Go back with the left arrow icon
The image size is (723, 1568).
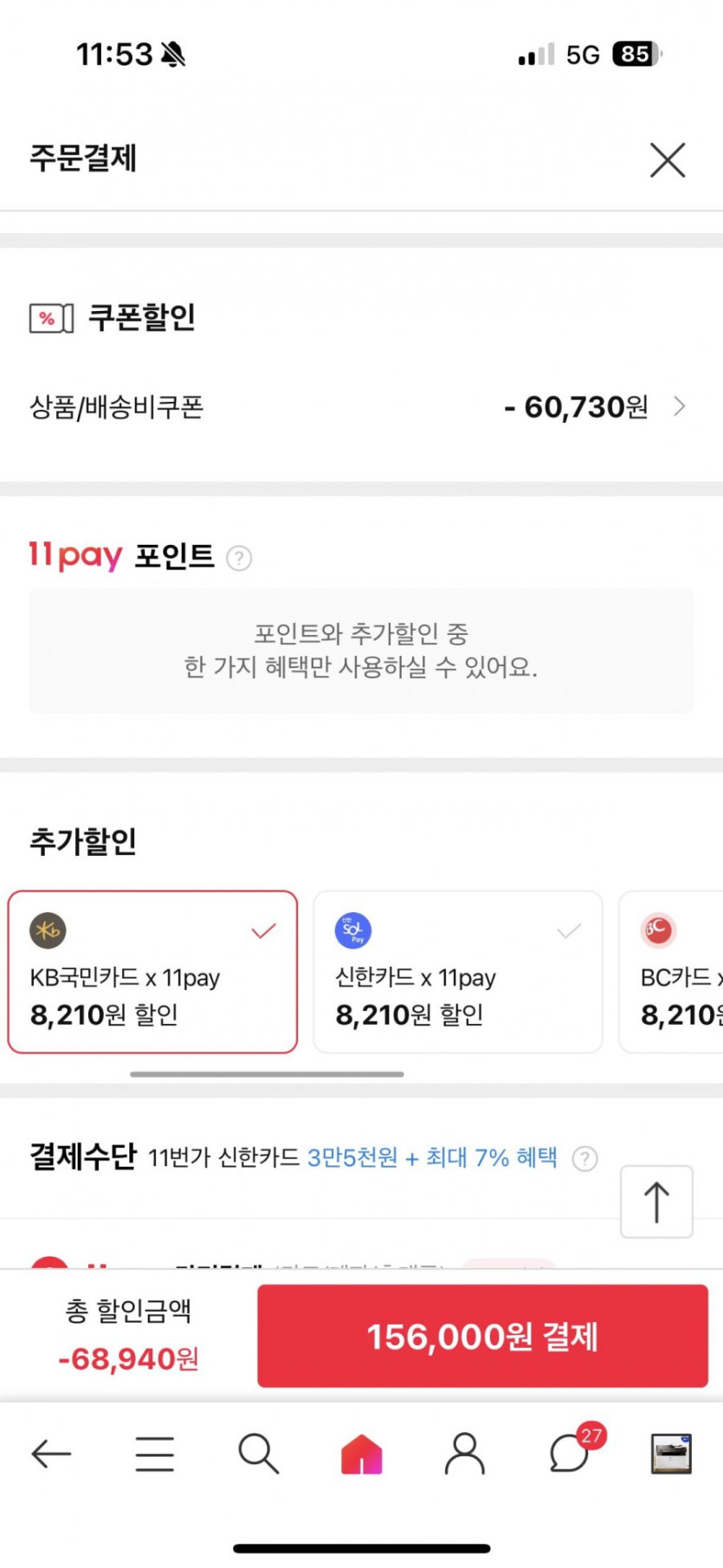(x=51, y=1454)
